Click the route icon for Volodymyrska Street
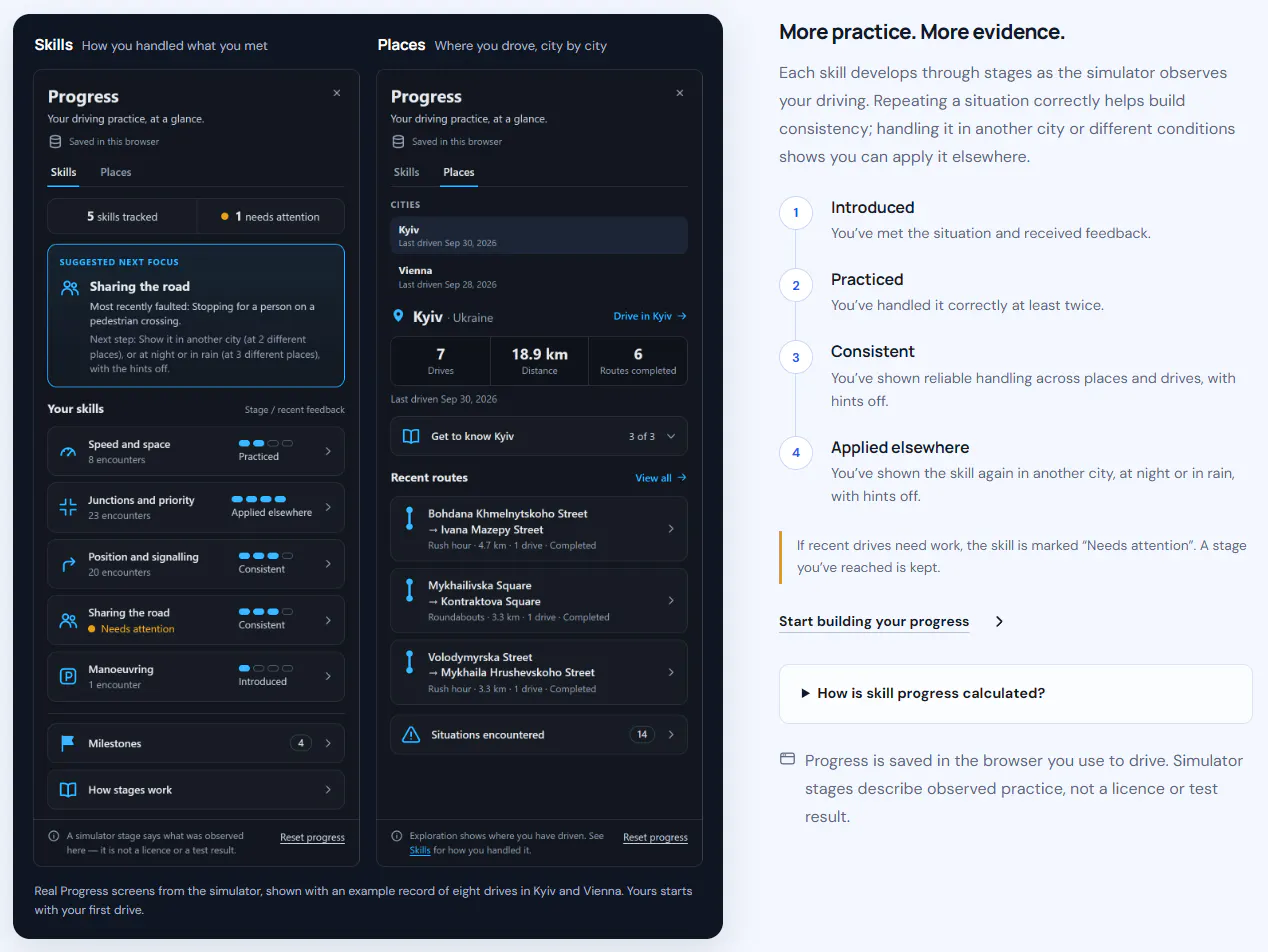 click(409, 662)
